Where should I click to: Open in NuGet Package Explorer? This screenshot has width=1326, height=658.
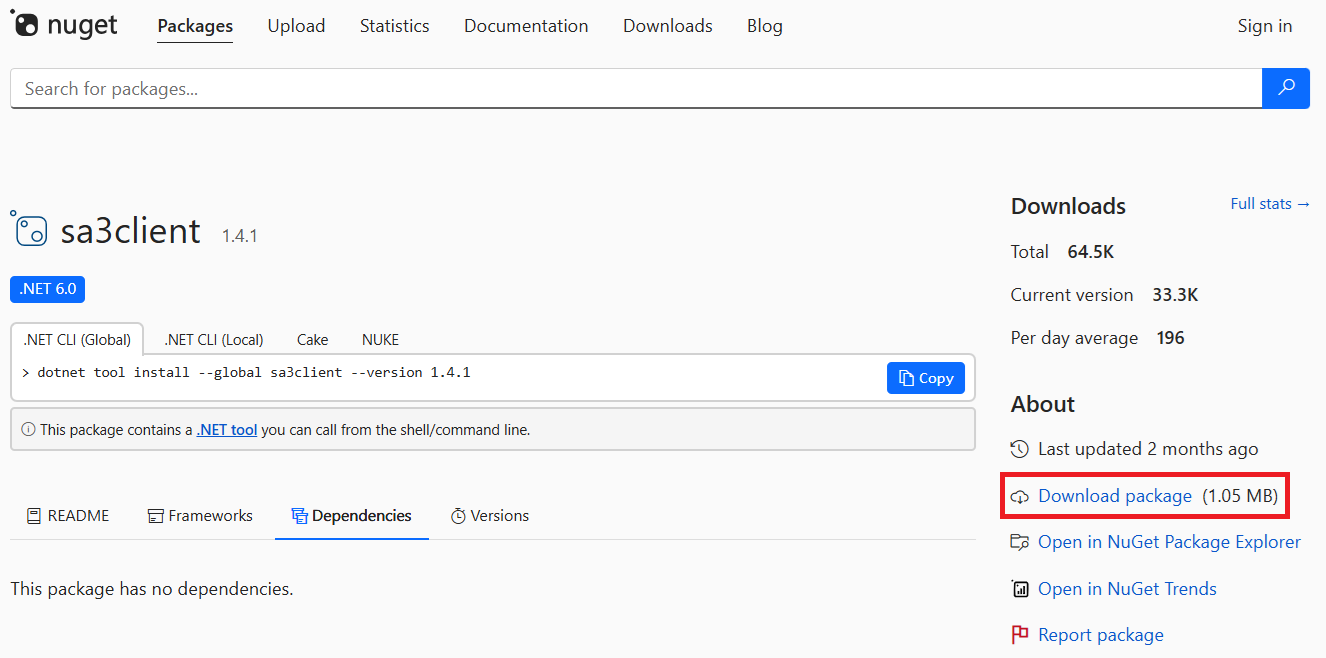click(1169, 542)
